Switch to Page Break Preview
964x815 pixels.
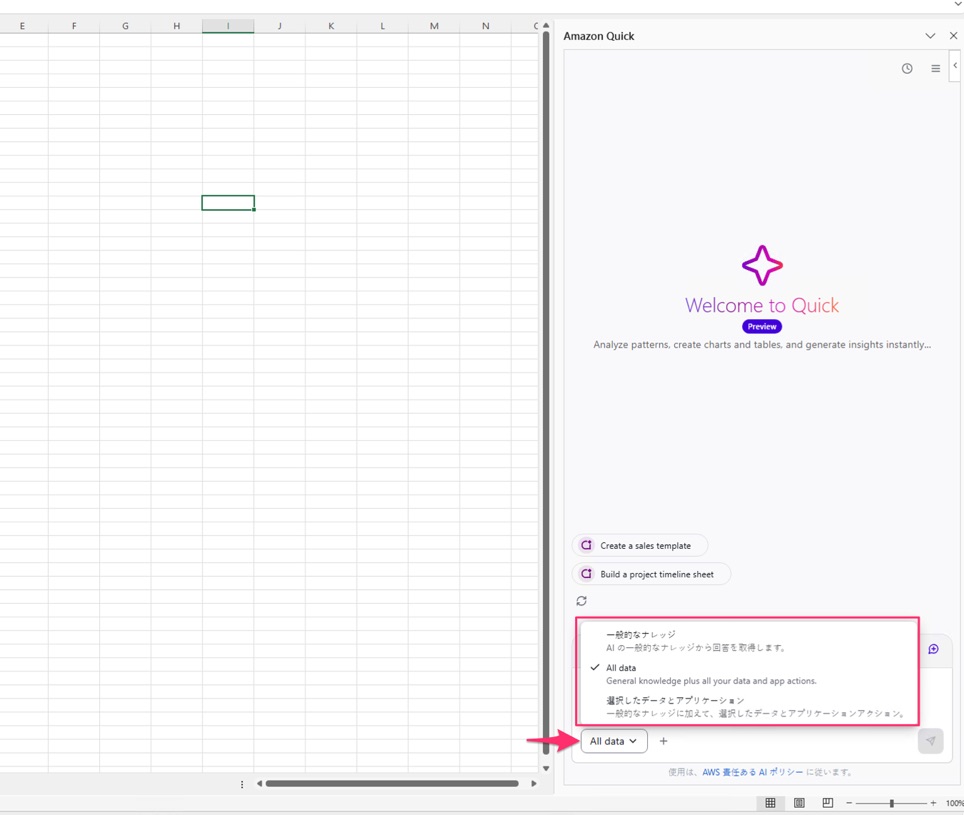828,803
